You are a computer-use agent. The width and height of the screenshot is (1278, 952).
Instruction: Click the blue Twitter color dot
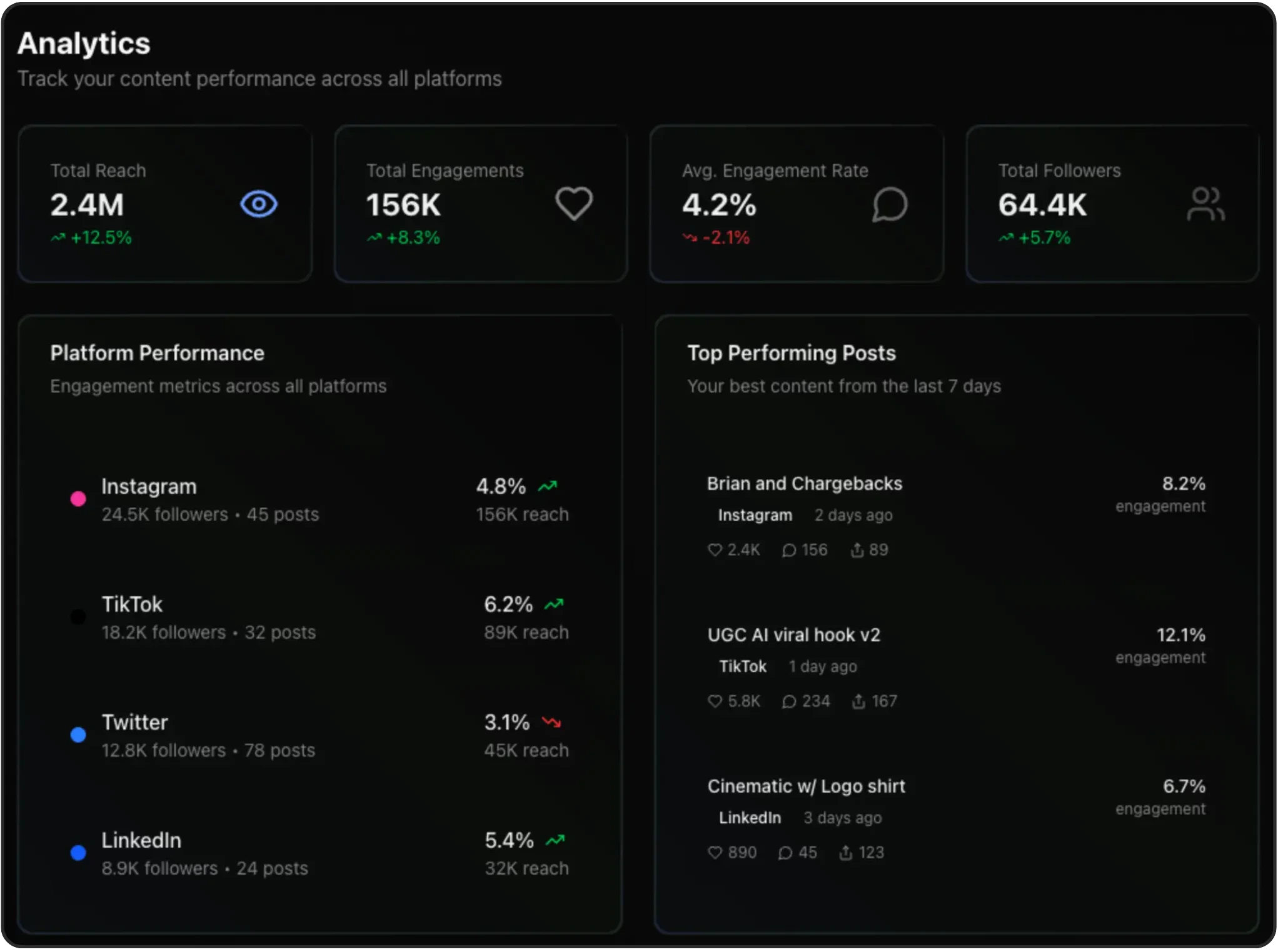point(78,735)
